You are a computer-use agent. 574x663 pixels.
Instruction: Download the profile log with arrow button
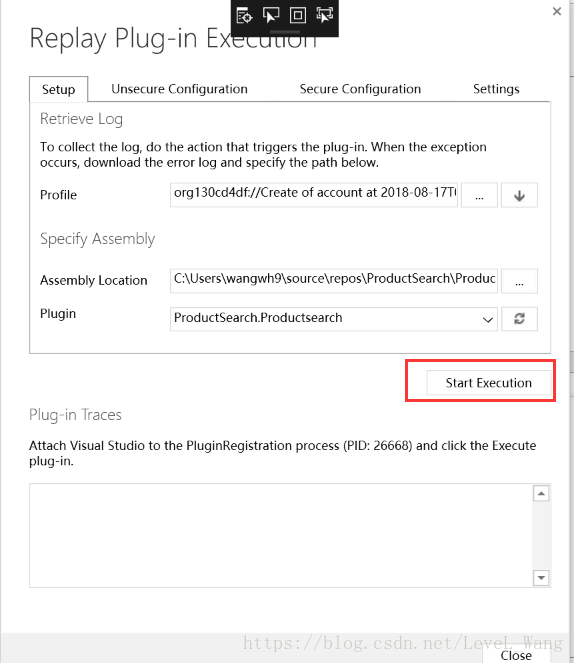[x=519, y=195]
